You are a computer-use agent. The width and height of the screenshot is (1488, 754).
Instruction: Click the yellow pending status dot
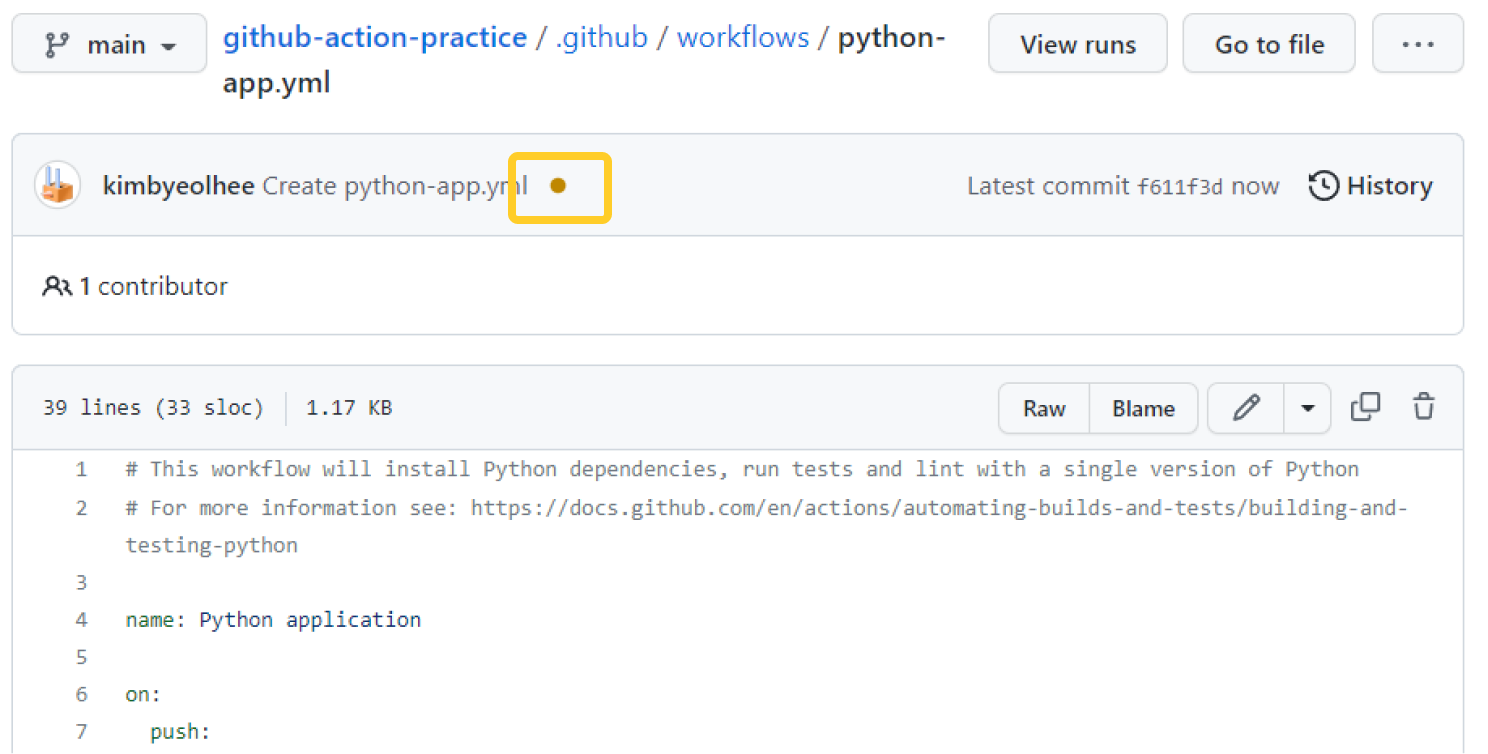coord(558,186)
